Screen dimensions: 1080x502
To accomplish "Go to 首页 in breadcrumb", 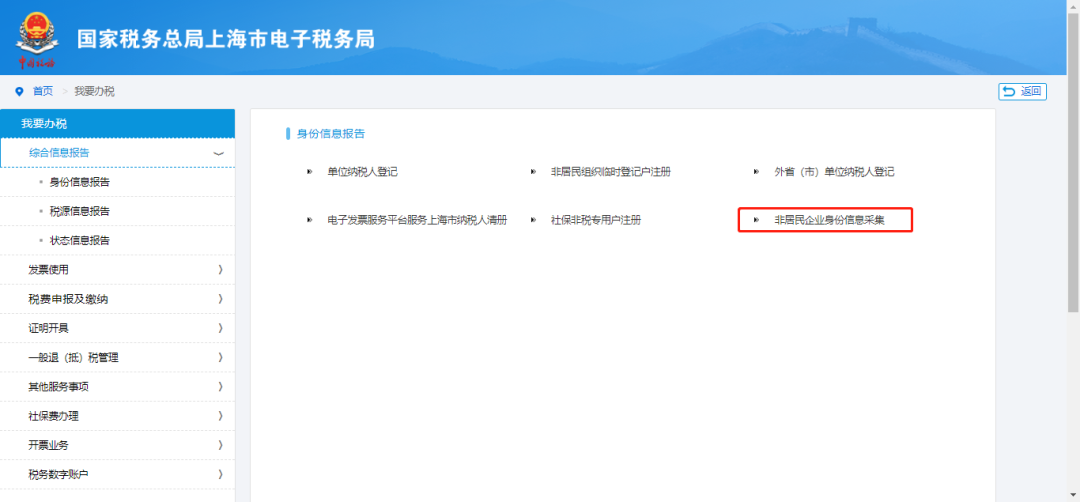I will (43, 92).
